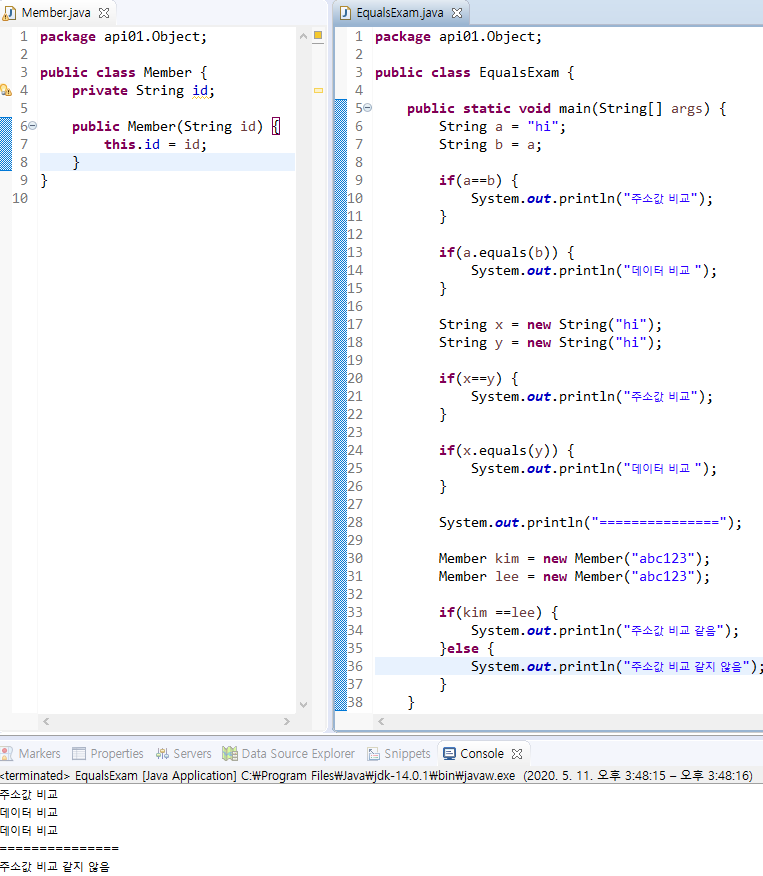Click the Properties tab icon
The height and width of the screenshot is (876, 763).
tap(79, 754)
